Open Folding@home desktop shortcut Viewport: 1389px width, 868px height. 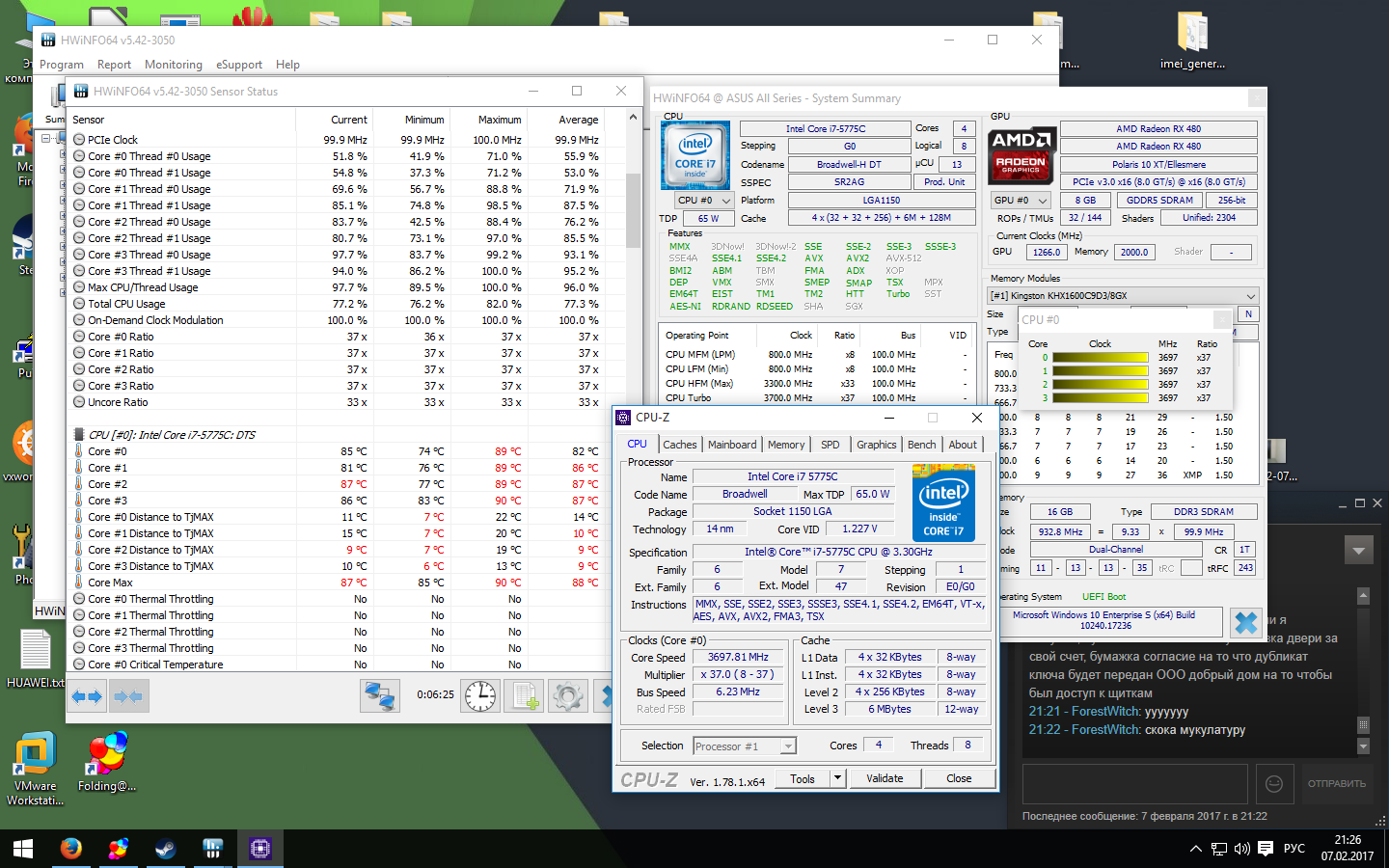click(x=107, y=762)
